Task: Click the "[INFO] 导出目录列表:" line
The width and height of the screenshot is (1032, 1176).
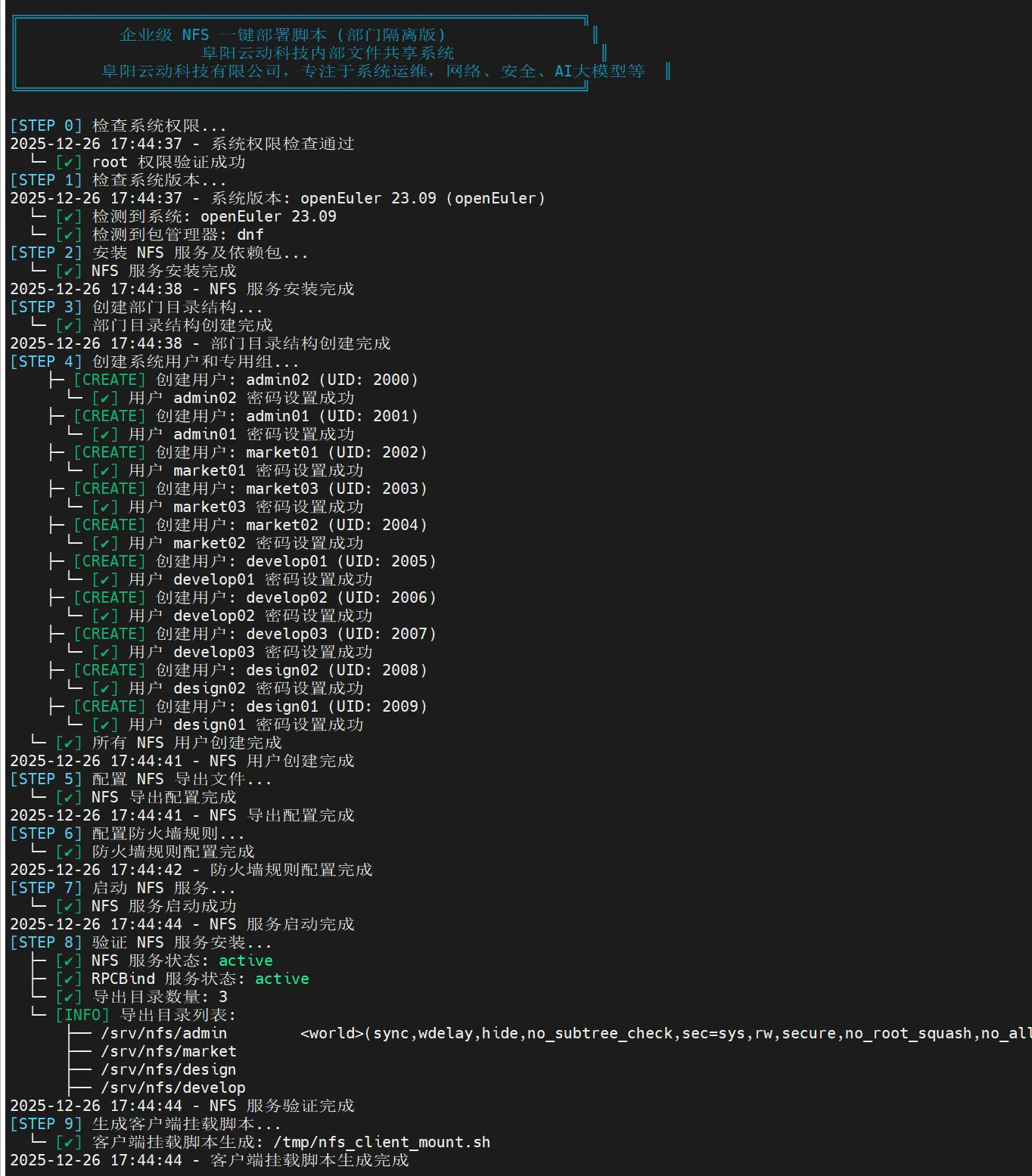Action: pos(146,1015)
